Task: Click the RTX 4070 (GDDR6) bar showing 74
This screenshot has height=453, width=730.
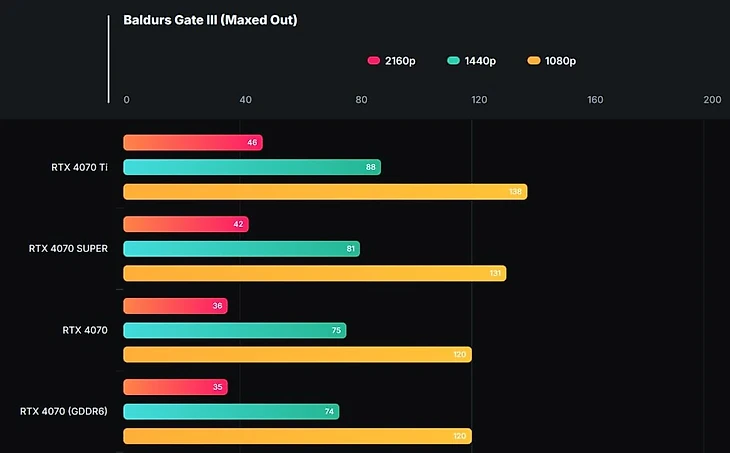Action: tap(231, 411)
